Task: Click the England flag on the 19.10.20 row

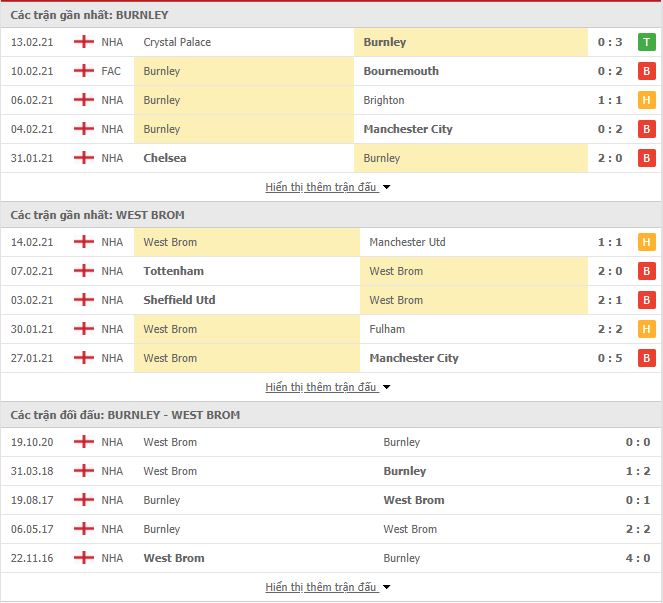Action: 84,442
